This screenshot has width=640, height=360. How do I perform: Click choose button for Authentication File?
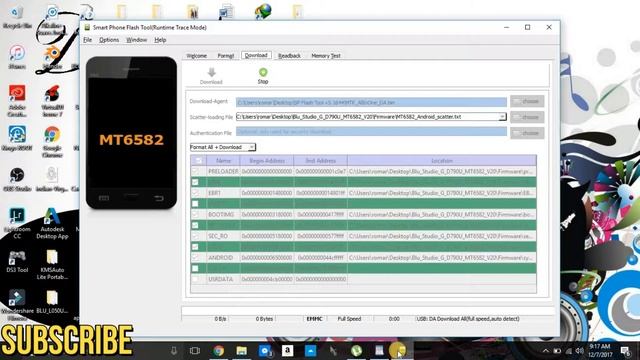coord(527,133)
